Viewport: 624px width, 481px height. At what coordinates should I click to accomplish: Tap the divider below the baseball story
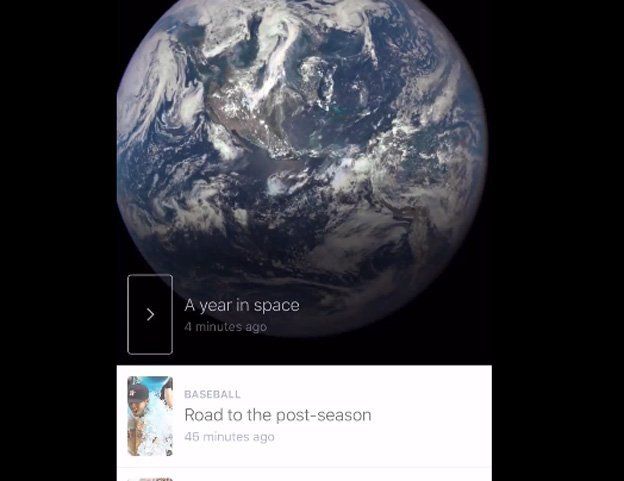click(304, 467)
